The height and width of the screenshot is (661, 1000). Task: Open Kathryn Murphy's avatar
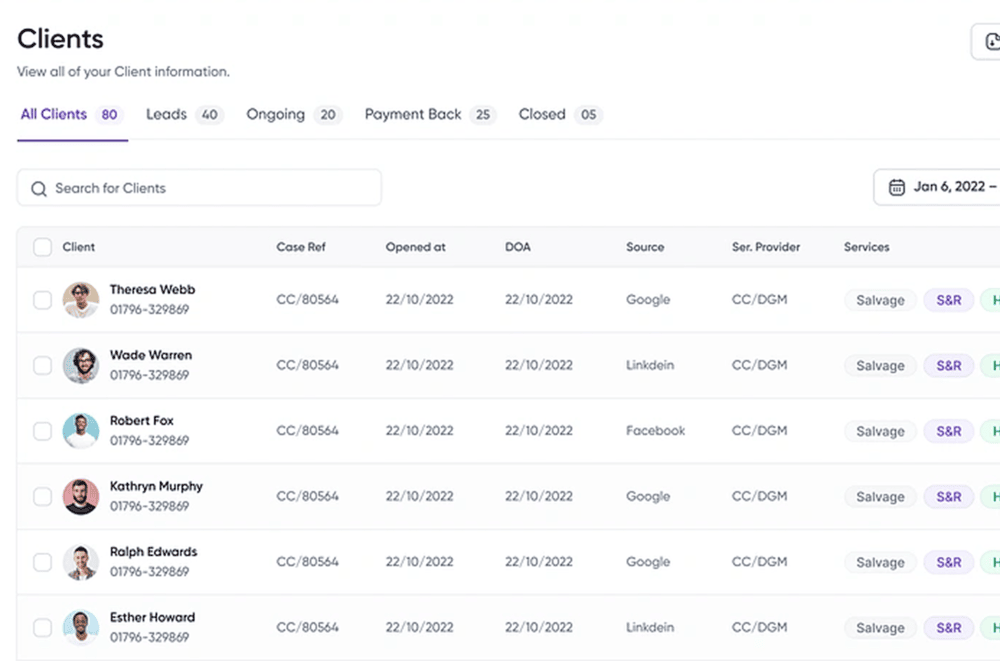[81, 496]
